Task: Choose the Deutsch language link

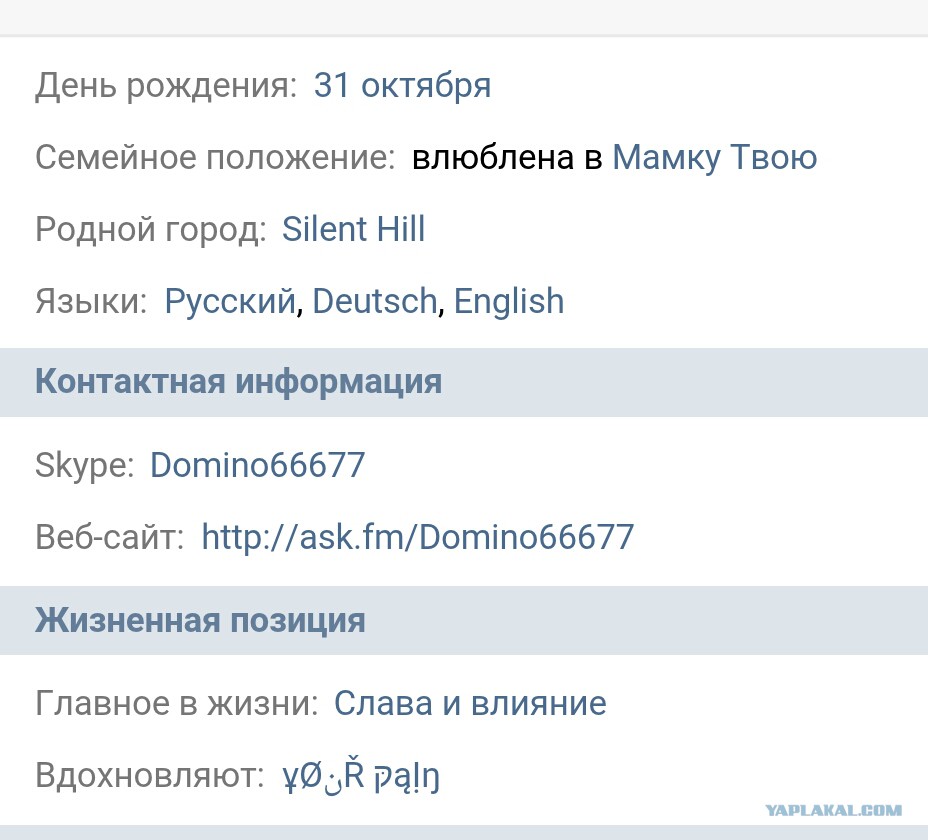Action: (374, 301)
